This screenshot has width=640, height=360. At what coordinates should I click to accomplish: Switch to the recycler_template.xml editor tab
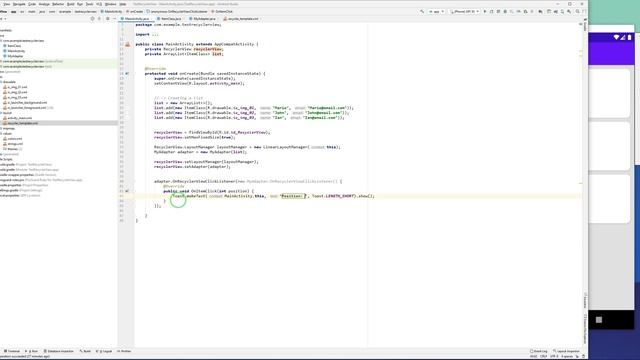pyautogui.click(x=242, y=19)
